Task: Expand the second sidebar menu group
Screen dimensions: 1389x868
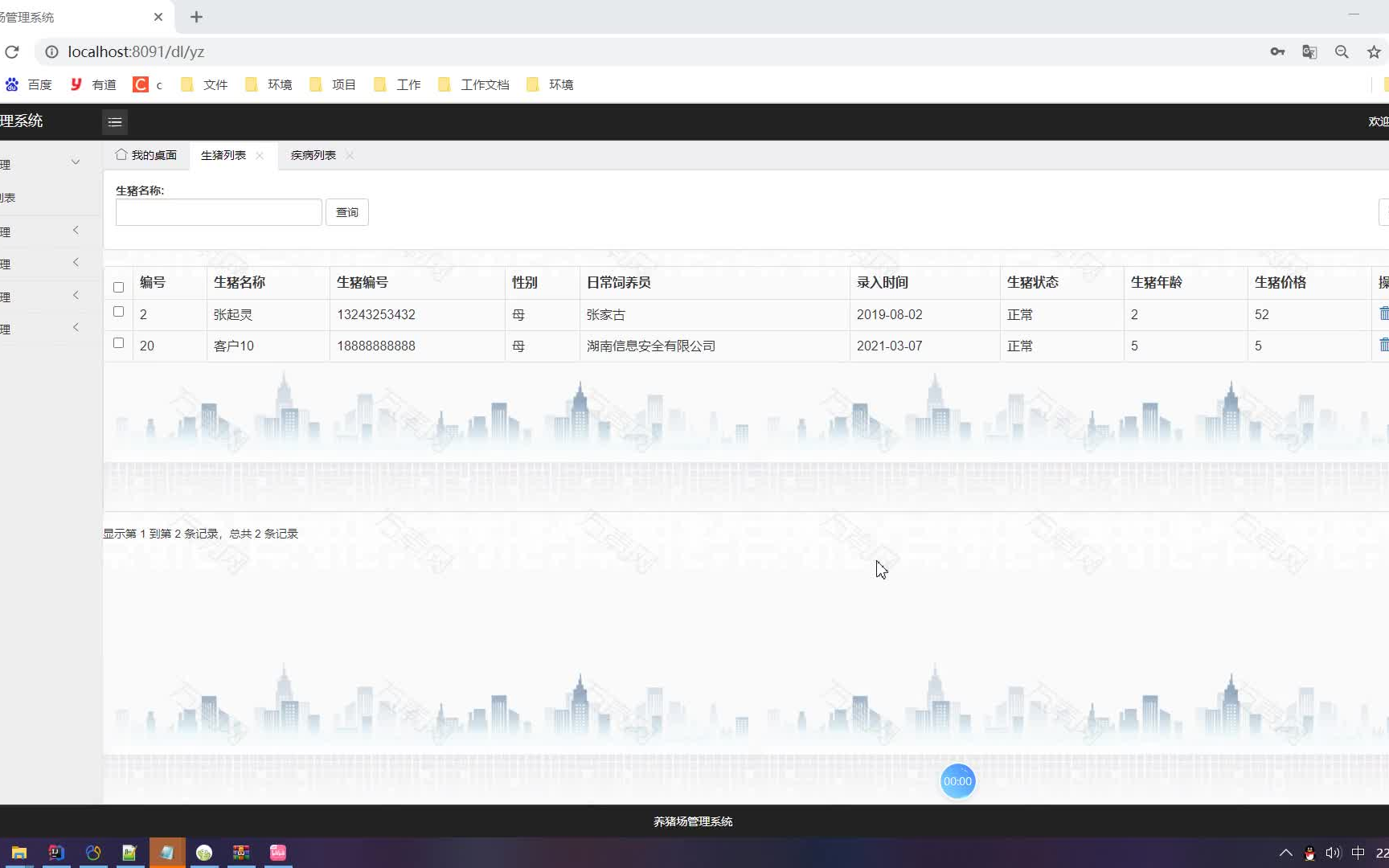Action: [x=76, y=231]
